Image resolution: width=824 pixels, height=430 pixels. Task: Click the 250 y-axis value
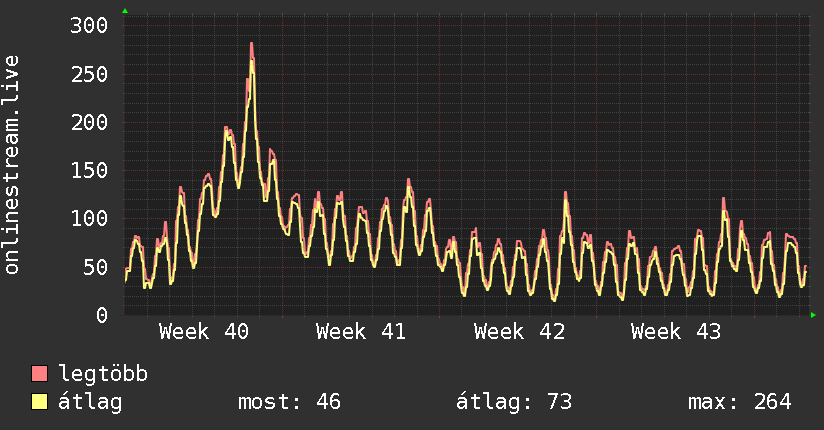[89, 74]
